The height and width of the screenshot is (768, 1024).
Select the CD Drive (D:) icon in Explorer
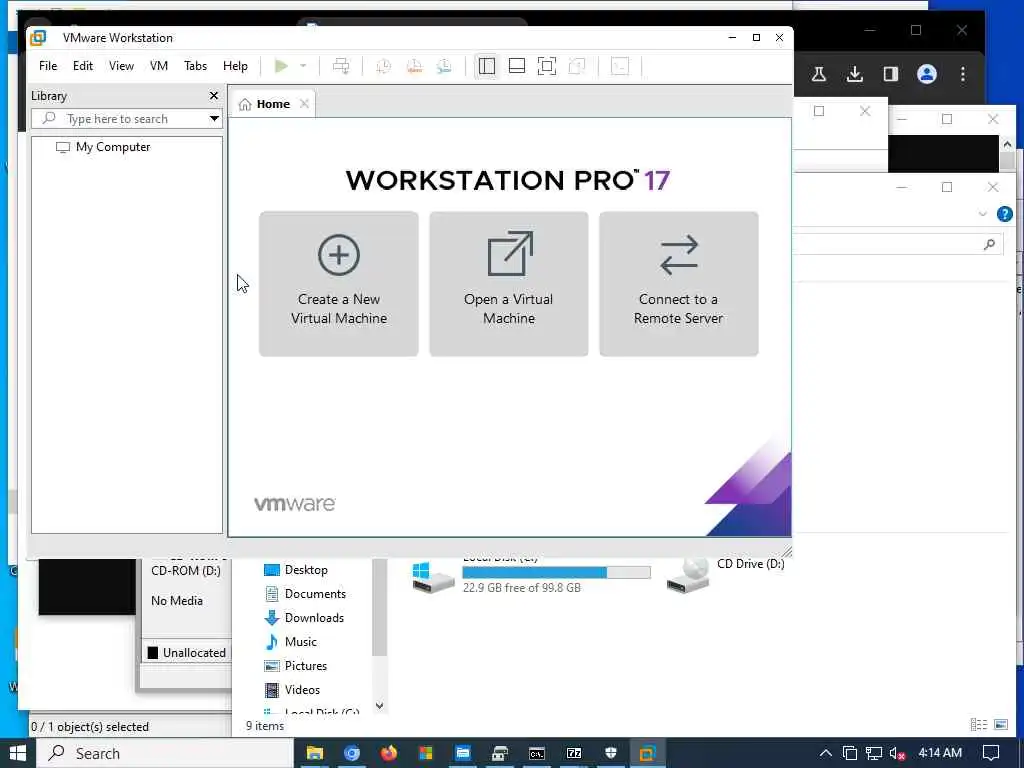(x=688, y=575)
